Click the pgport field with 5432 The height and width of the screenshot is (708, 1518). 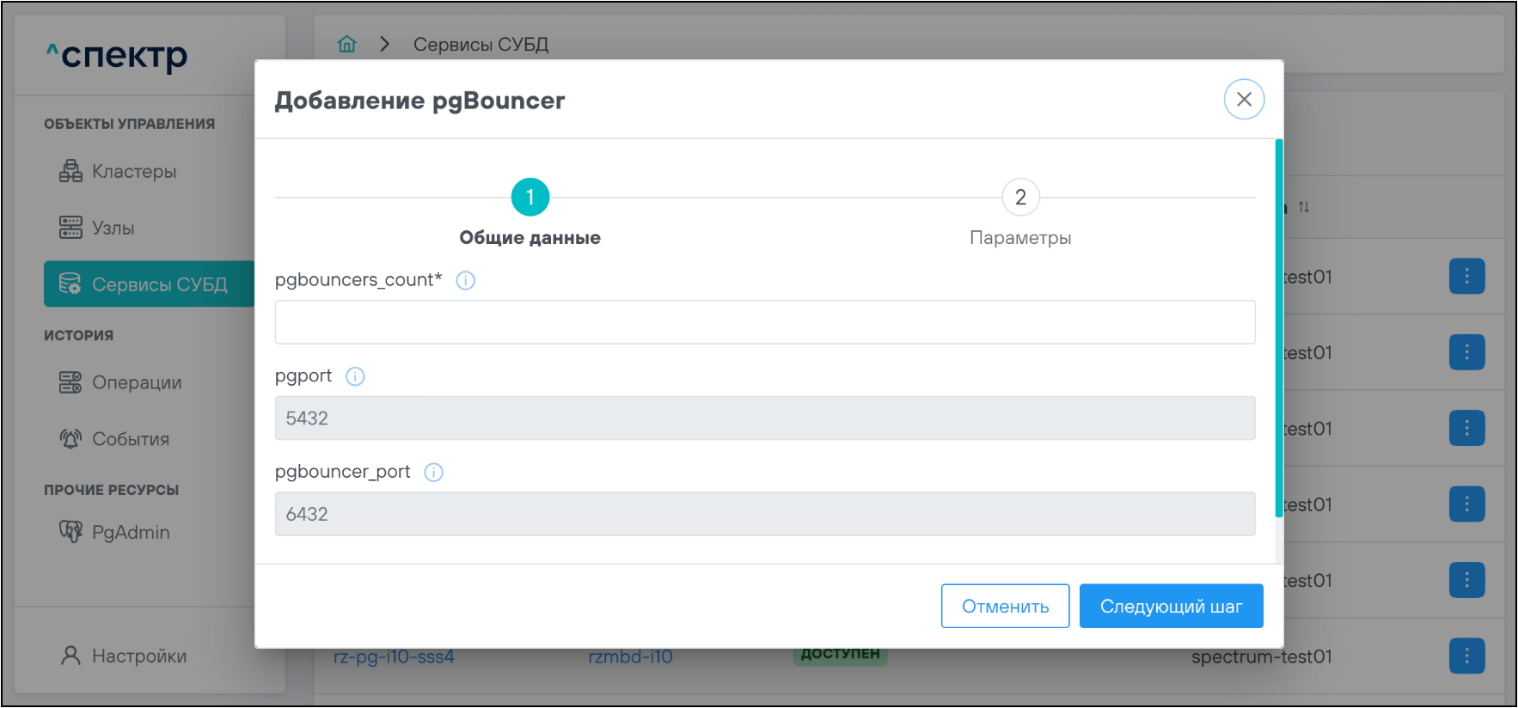pyautogui.click(x=765, y=418)
